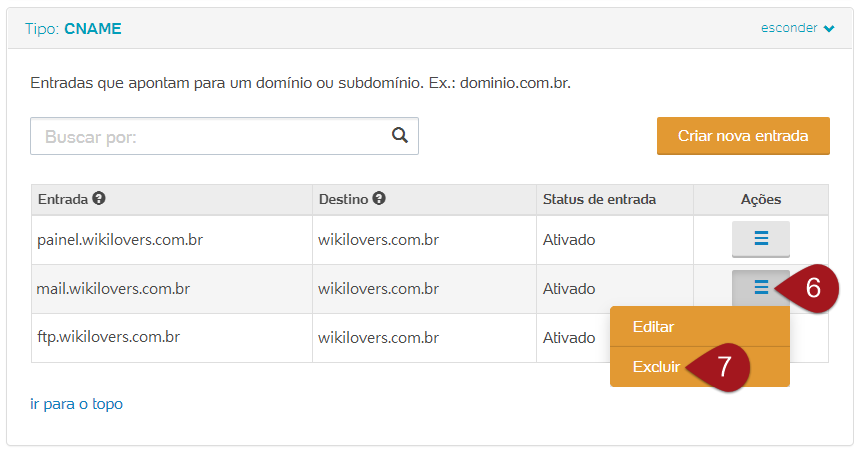This screenshot has height=450, width=854.
Task: Open actions menu for painel.wikilovers.com.br
Action: 760,239
